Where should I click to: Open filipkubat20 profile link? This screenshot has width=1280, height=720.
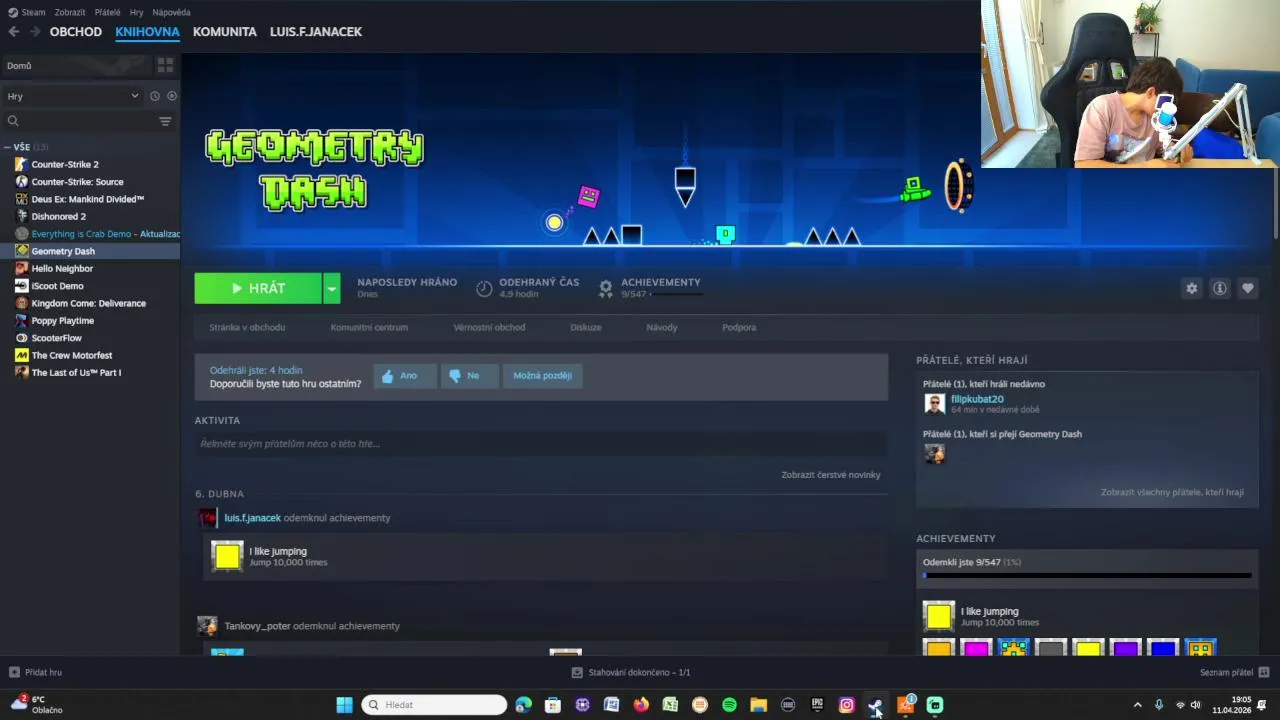[x=977, y=399]
